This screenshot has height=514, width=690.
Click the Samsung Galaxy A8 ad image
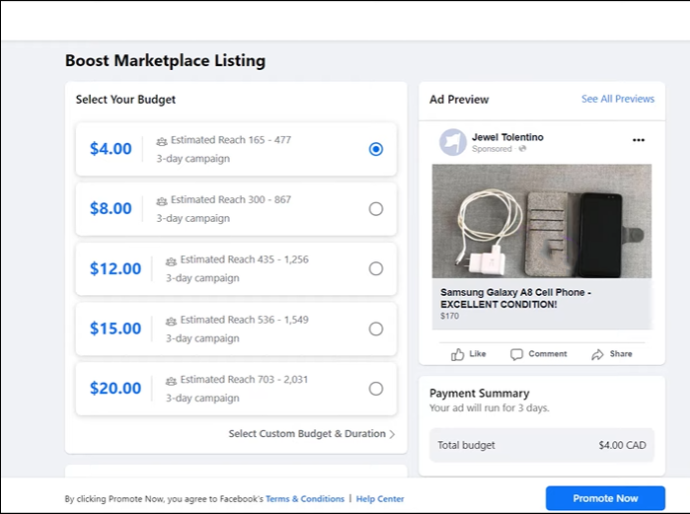click(x=542, y=221)
